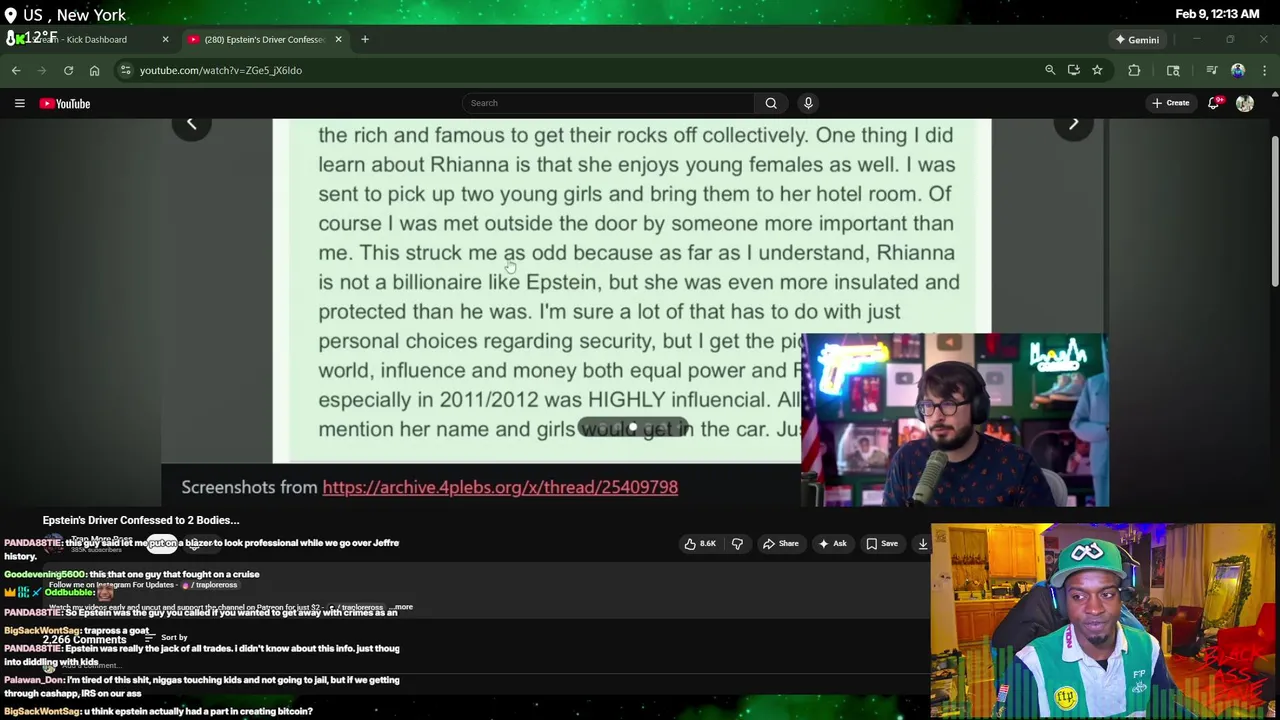Share the video via Share button
The image size is (1280, 720).
coord(780,544)
